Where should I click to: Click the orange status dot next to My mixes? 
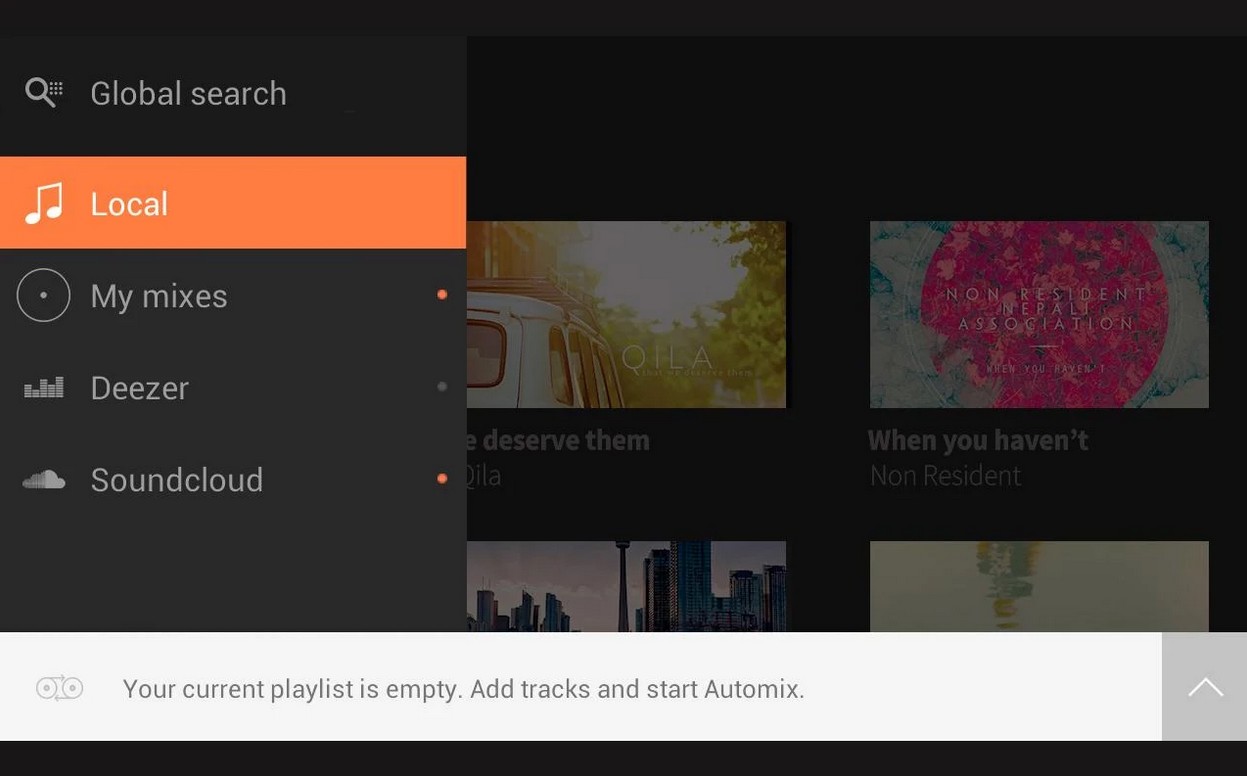(x=442, y=295)
